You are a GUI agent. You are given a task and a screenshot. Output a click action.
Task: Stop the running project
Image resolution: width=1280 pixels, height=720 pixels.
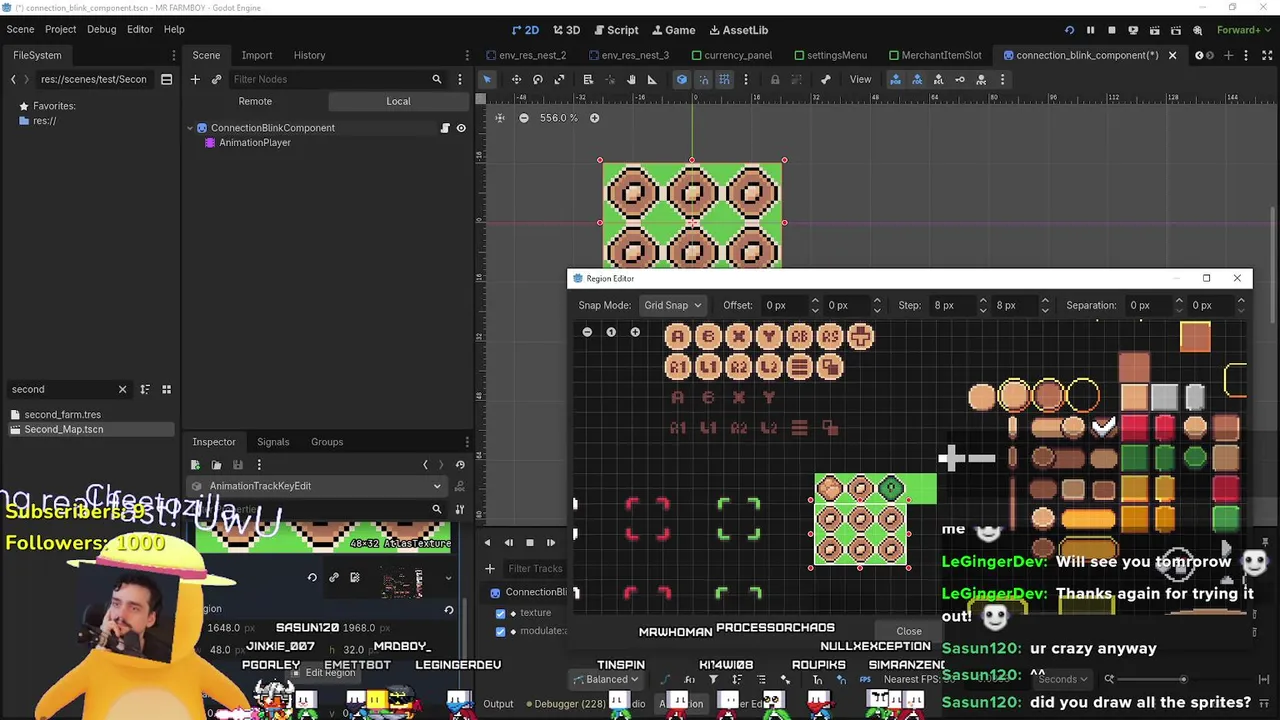point(1111,30)
